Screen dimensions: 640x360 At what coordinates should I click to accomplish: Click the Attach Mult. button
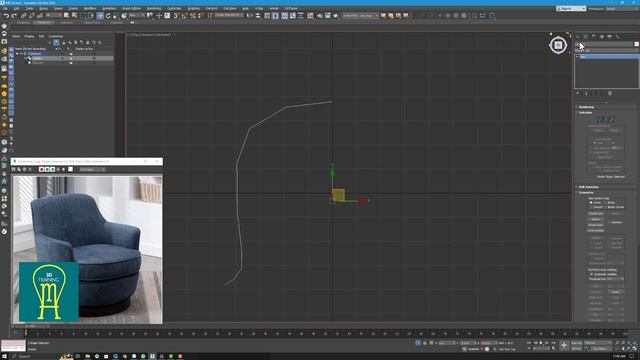(596, 225)
